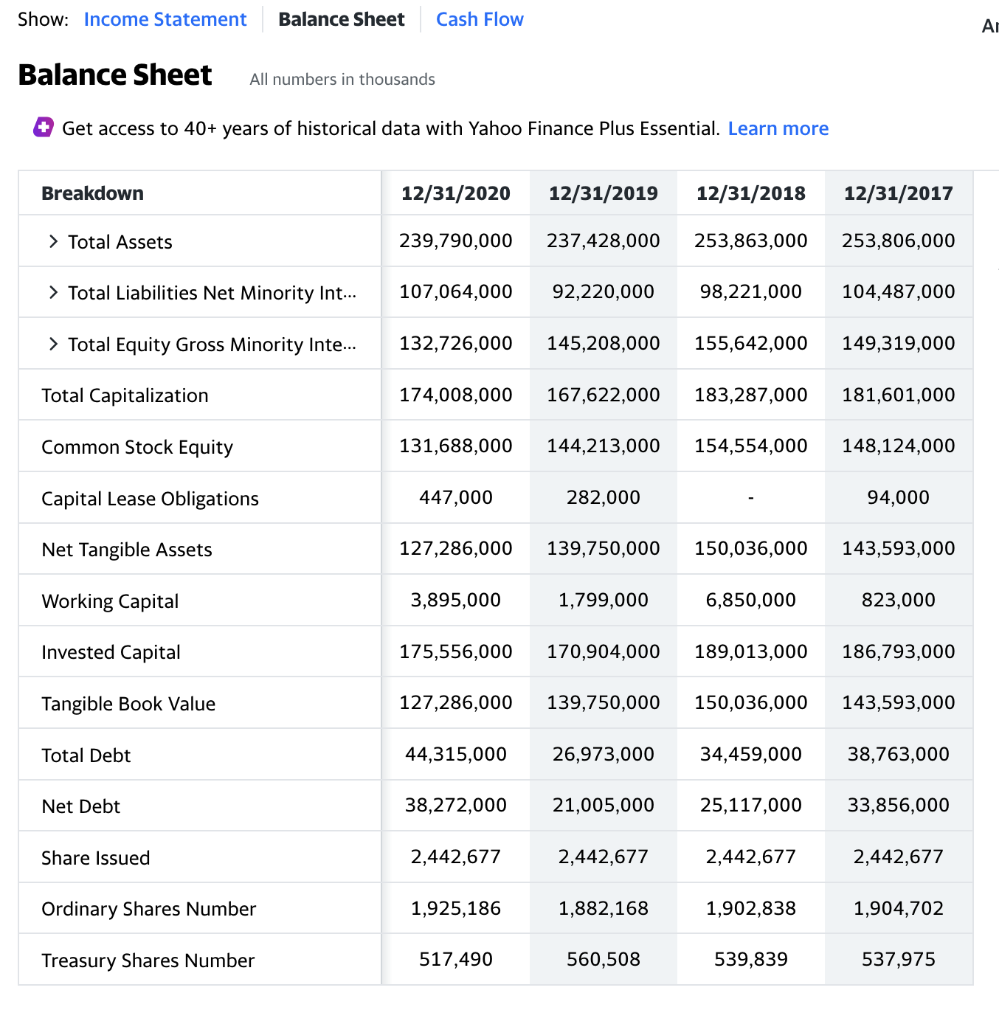
Task: Click the 44,315,000 total debt value
Action: pos(456,754)
